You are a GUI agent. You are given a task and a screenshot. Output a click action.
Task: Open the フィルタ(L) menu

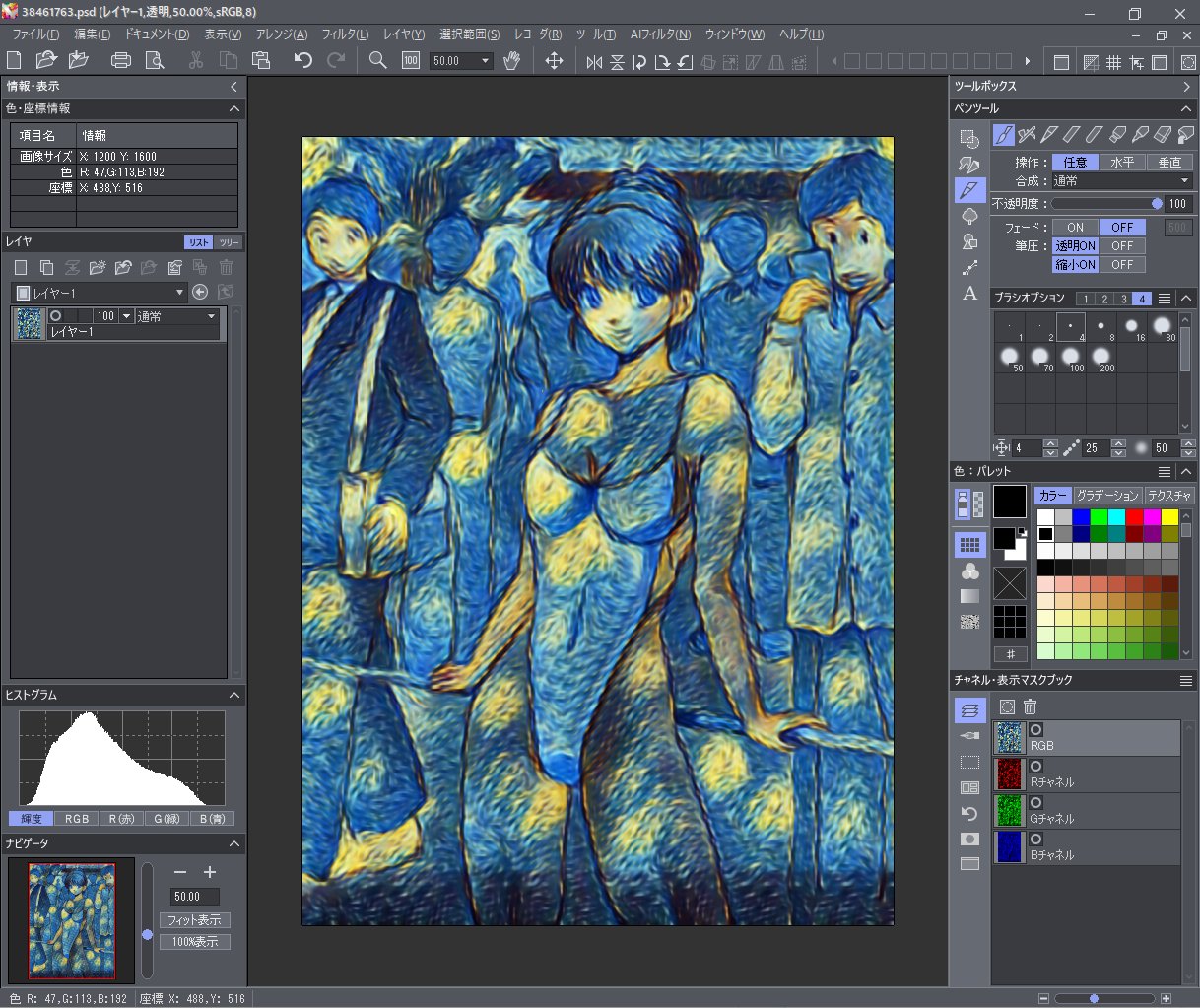pos(345,34)
